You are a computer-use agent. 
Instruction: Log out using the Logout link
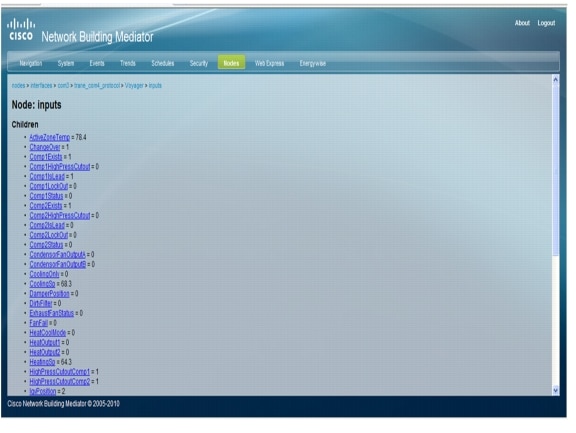coord(546,23)
